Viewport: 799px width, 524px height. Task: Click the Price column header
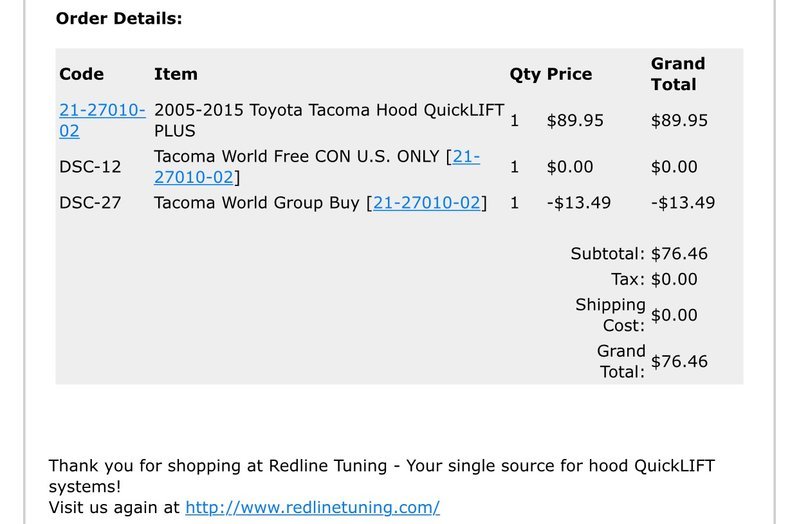[x=569, y=74]
